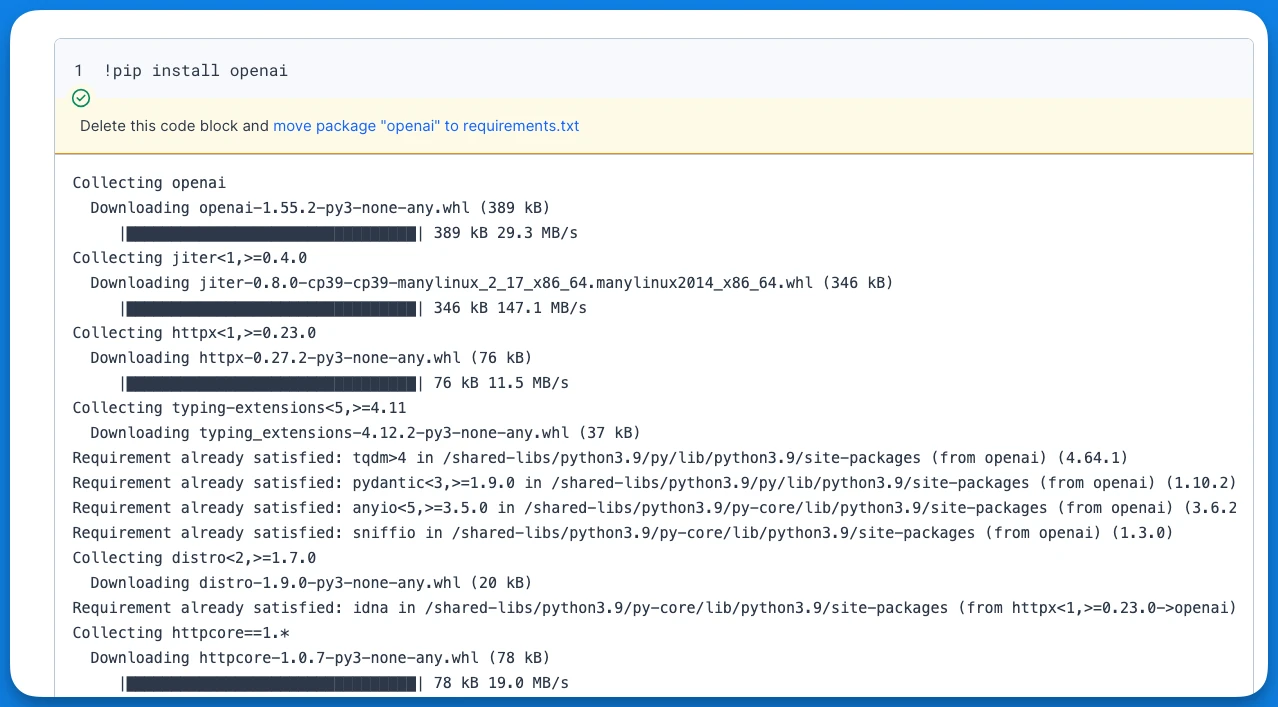Click the 76 kB 11.5 MB/s progress bar

click(272, 383)
